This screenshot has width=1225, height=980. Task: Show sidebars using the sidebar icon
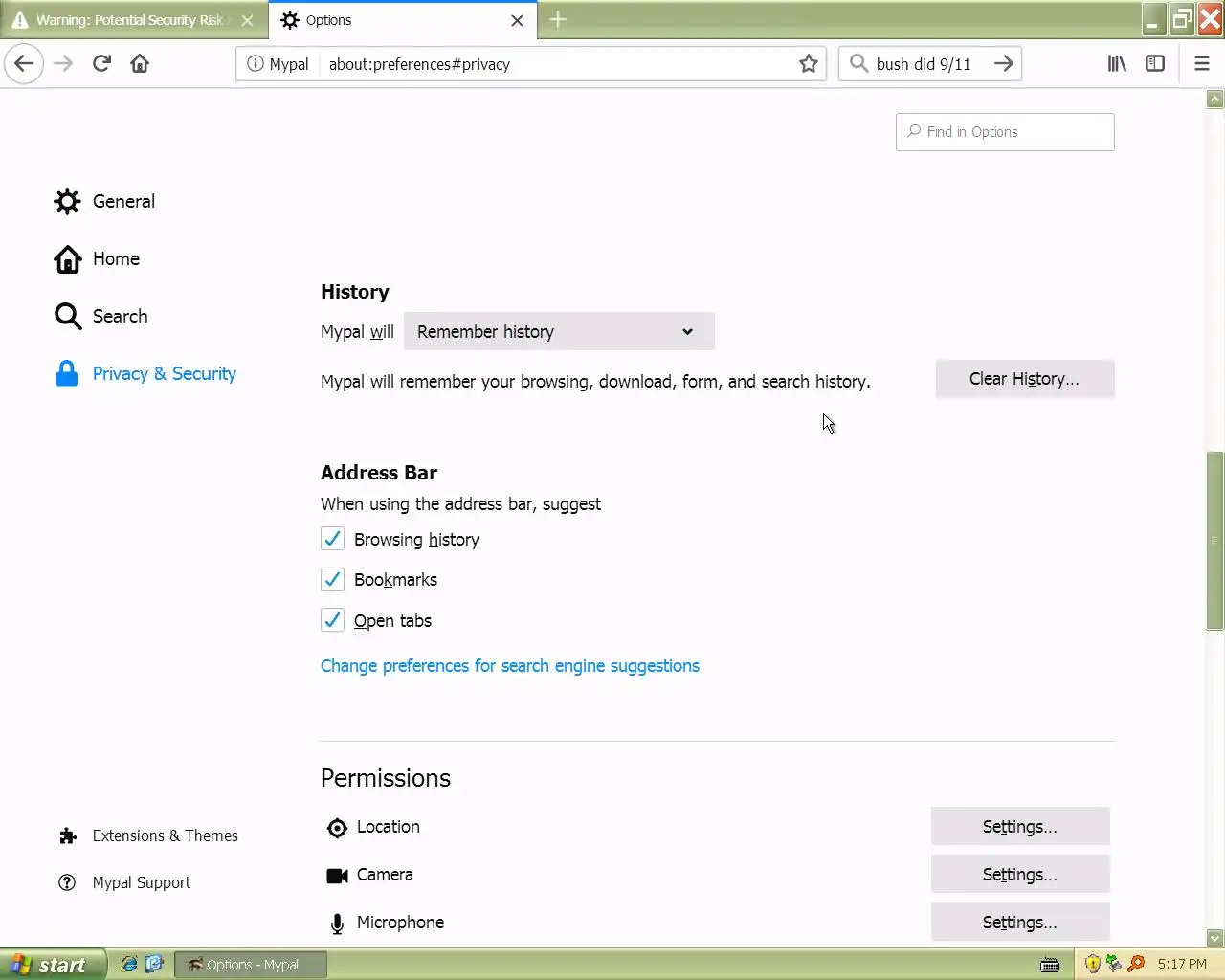click(x=1155, y=64)
